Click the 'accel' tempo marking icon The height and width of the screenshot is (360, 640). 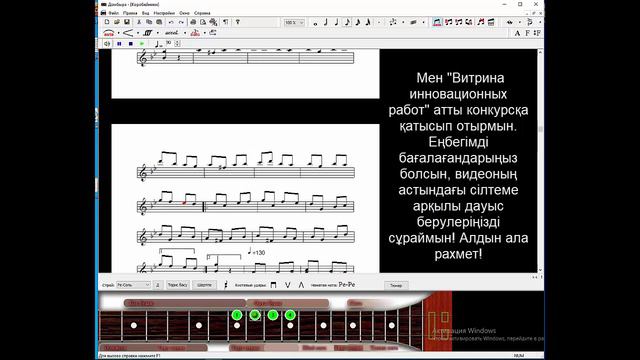pos(171,33)
